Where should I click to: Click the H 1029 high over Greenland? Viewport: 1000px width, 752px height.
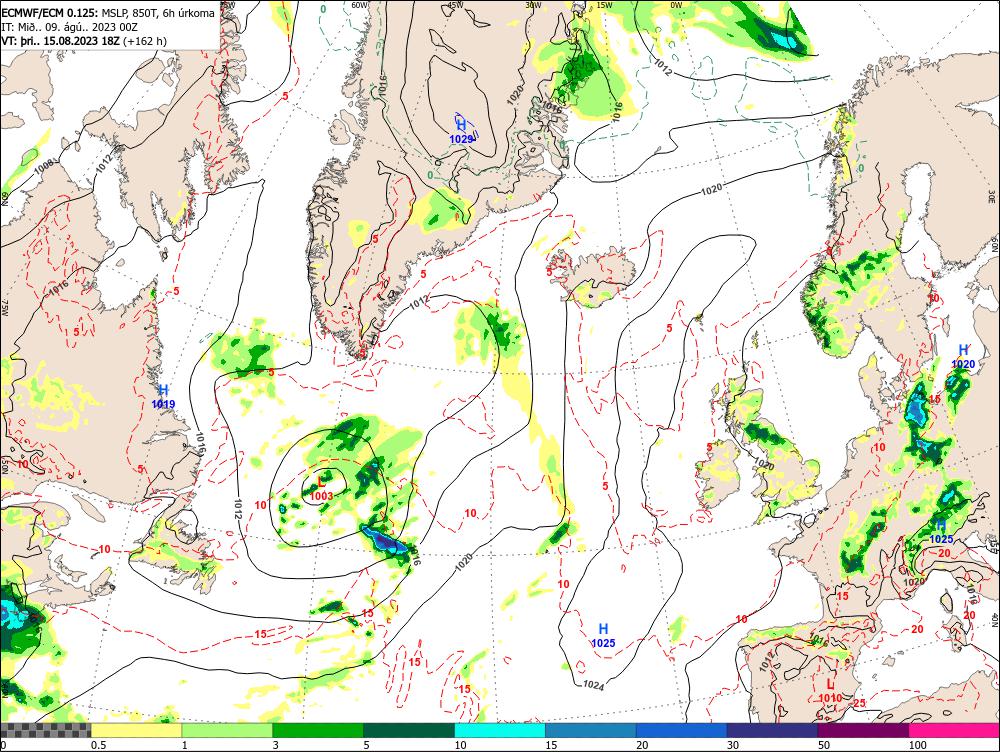(461, 132)
